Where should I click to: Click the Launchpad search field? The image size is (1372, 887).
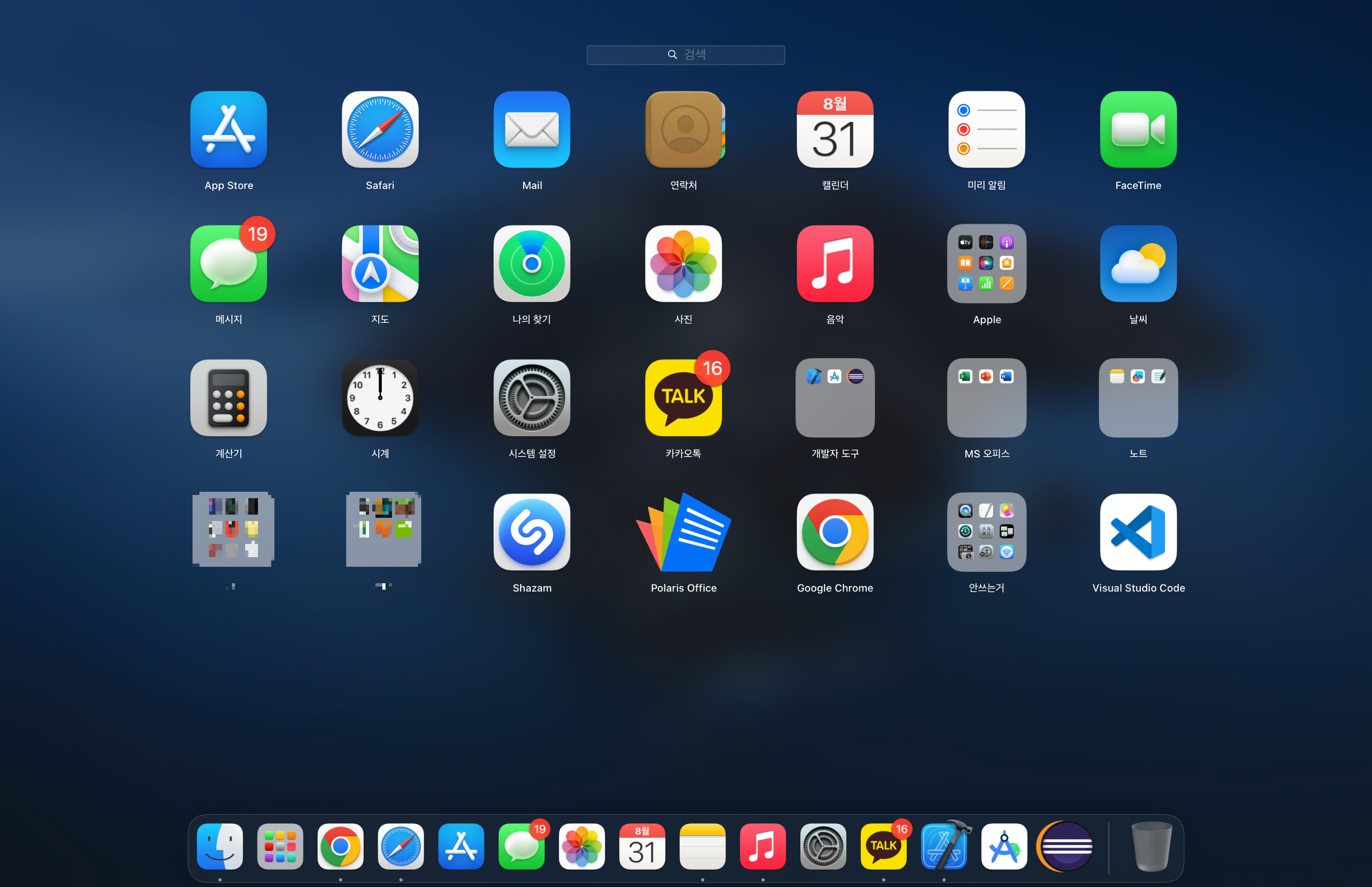[x=685, y=55]
